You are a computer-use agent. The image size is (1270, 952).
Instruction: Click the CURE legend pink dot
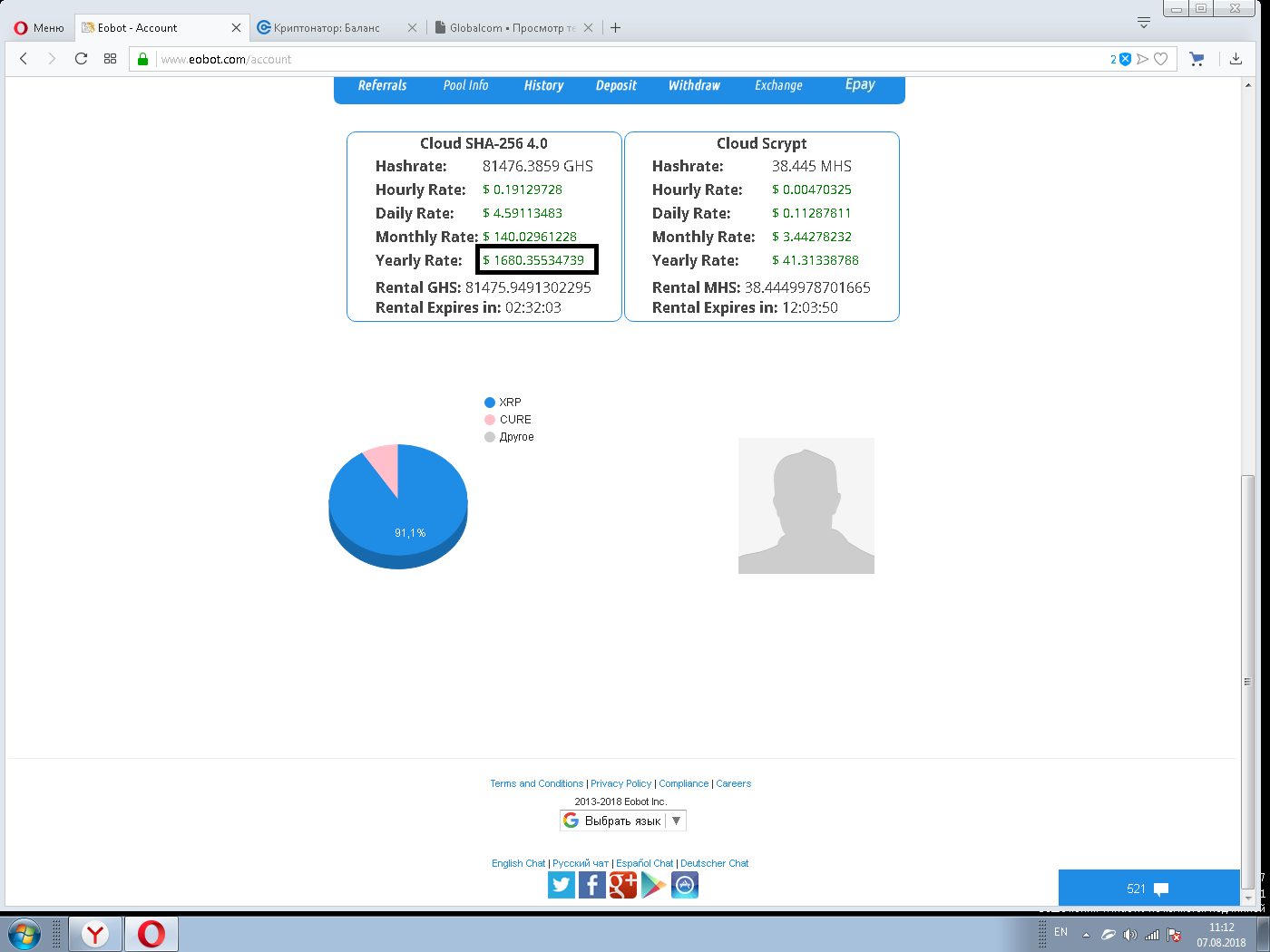click(x=490, y=420)
